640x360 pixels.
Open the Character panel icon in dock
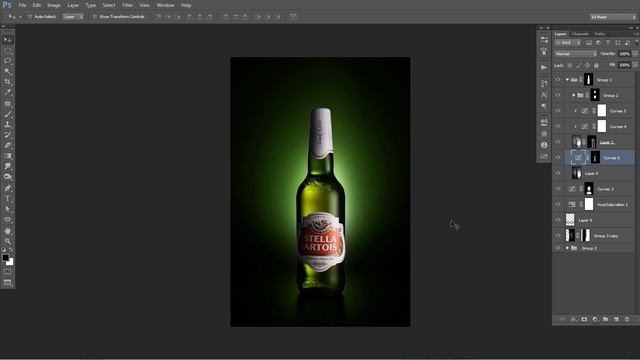coord(544,95)
